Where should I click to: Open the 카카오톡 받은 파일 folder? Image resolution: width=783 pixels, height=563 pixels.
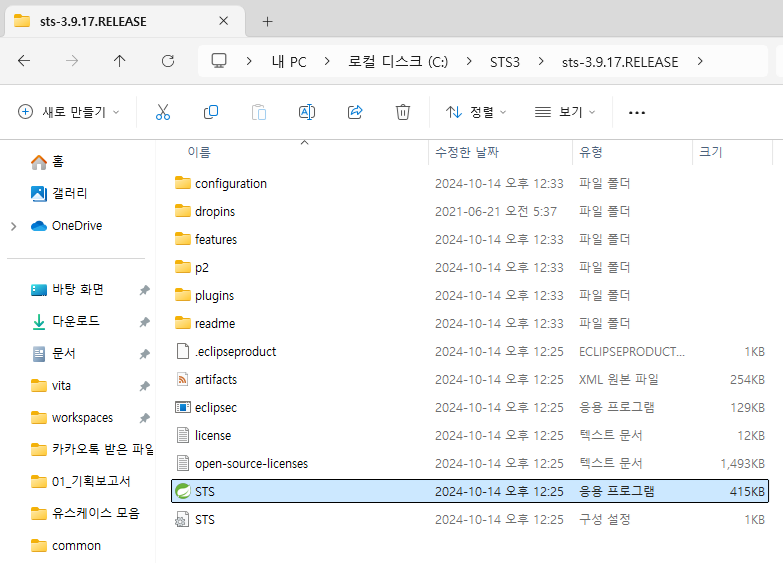[92, 450]
